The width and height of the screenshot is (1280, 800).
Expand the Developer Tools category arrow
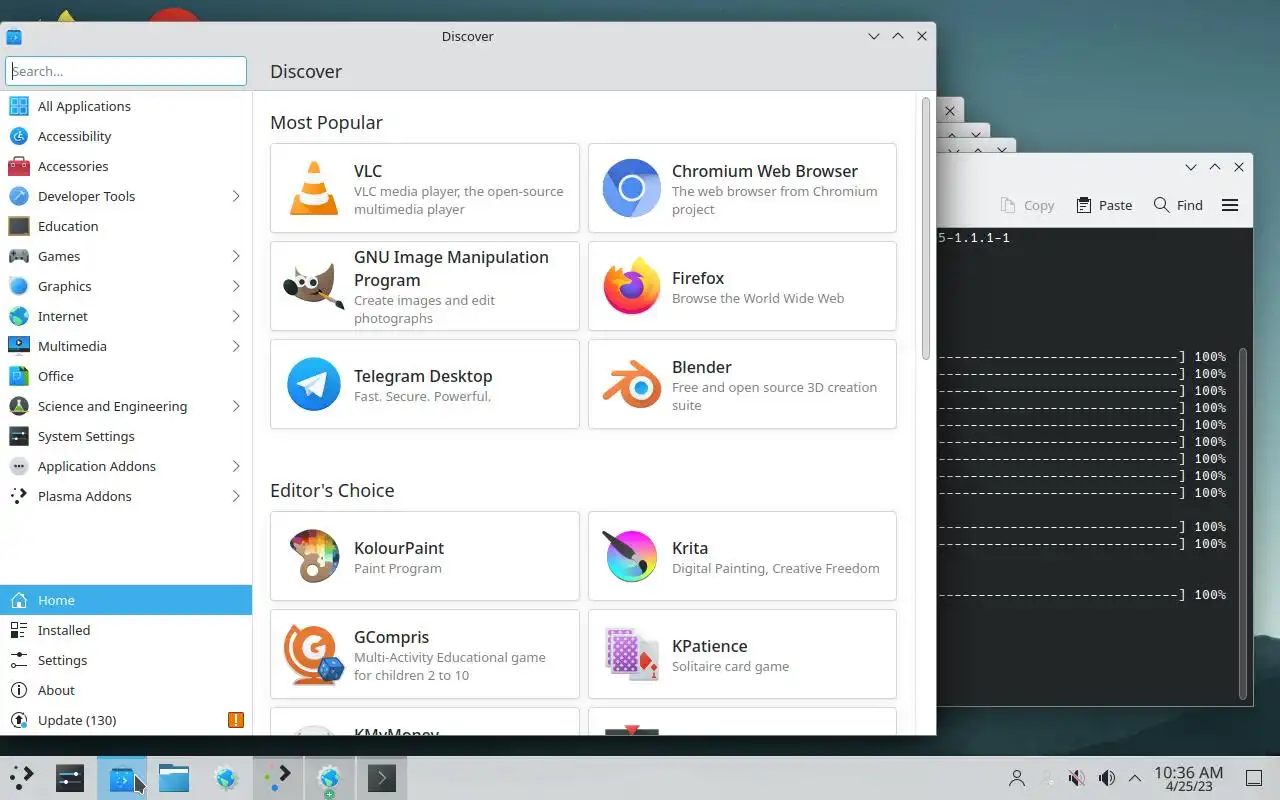[x=236, y=196]
